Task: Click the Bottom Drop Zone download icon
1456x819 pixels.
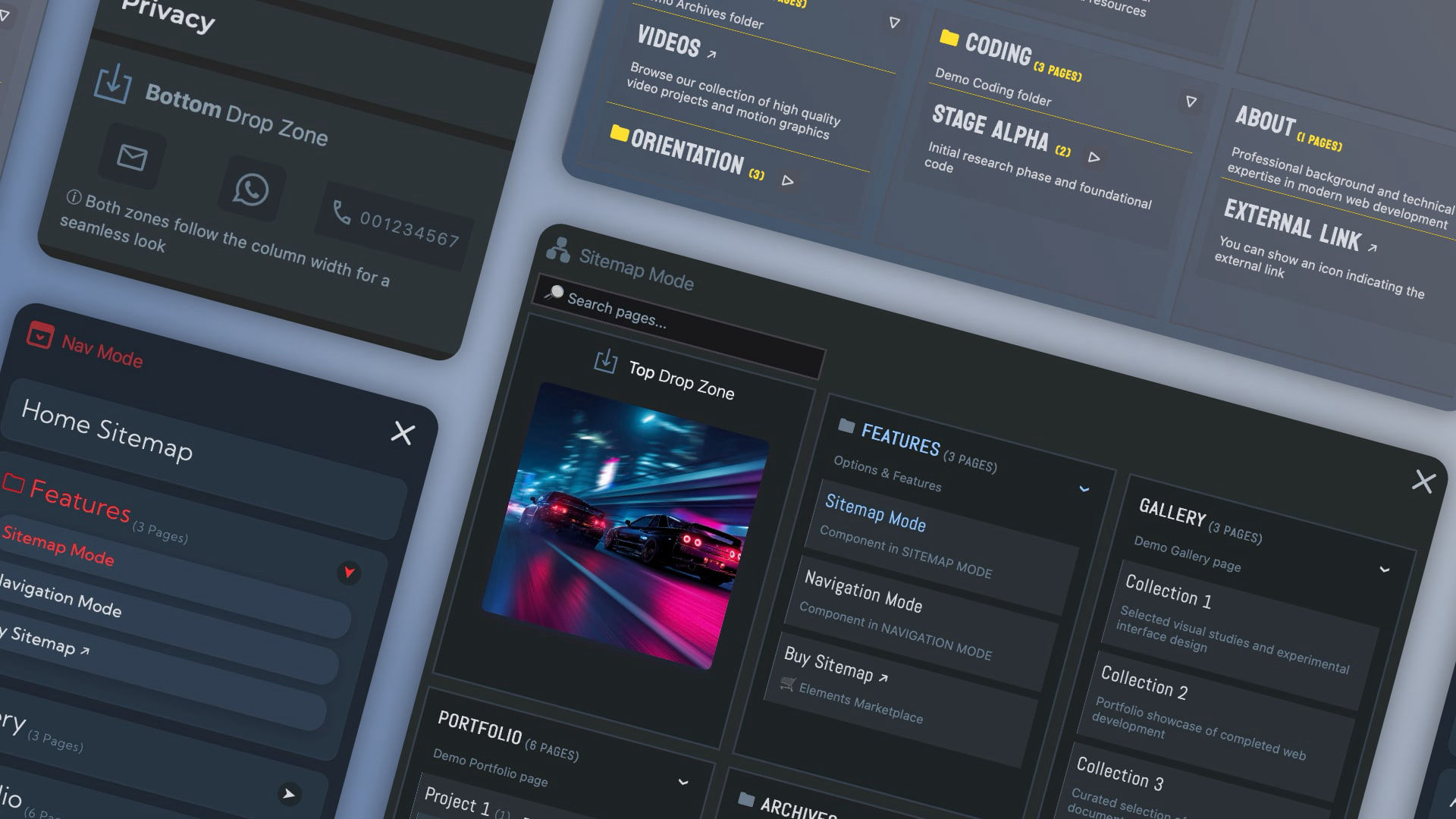Action: coord(113,84)
